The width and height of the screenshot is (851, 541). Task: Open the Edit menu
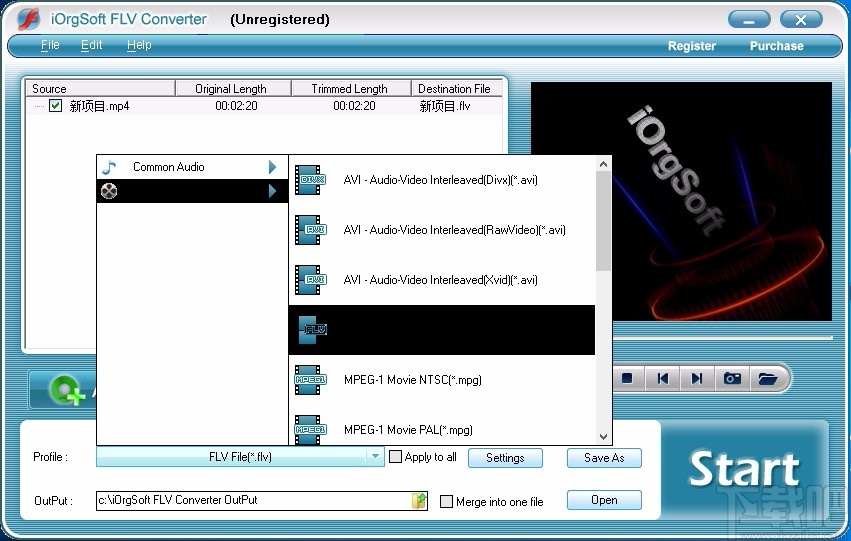(x=91, y=45)
